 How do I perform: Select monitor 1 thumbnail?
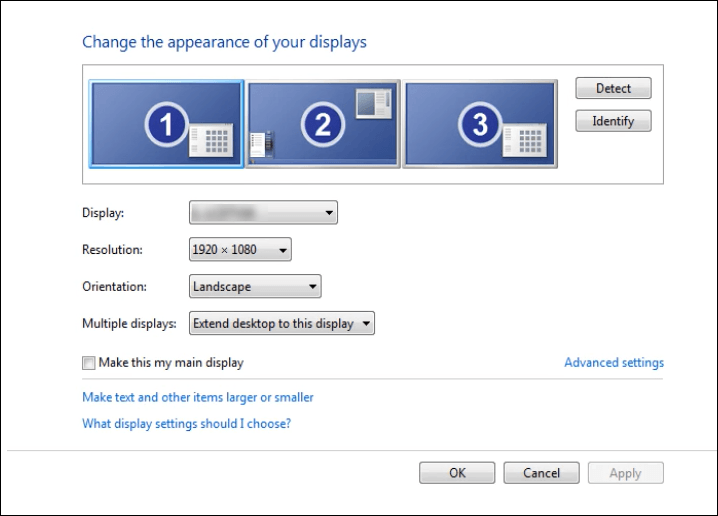pos(166,124)
